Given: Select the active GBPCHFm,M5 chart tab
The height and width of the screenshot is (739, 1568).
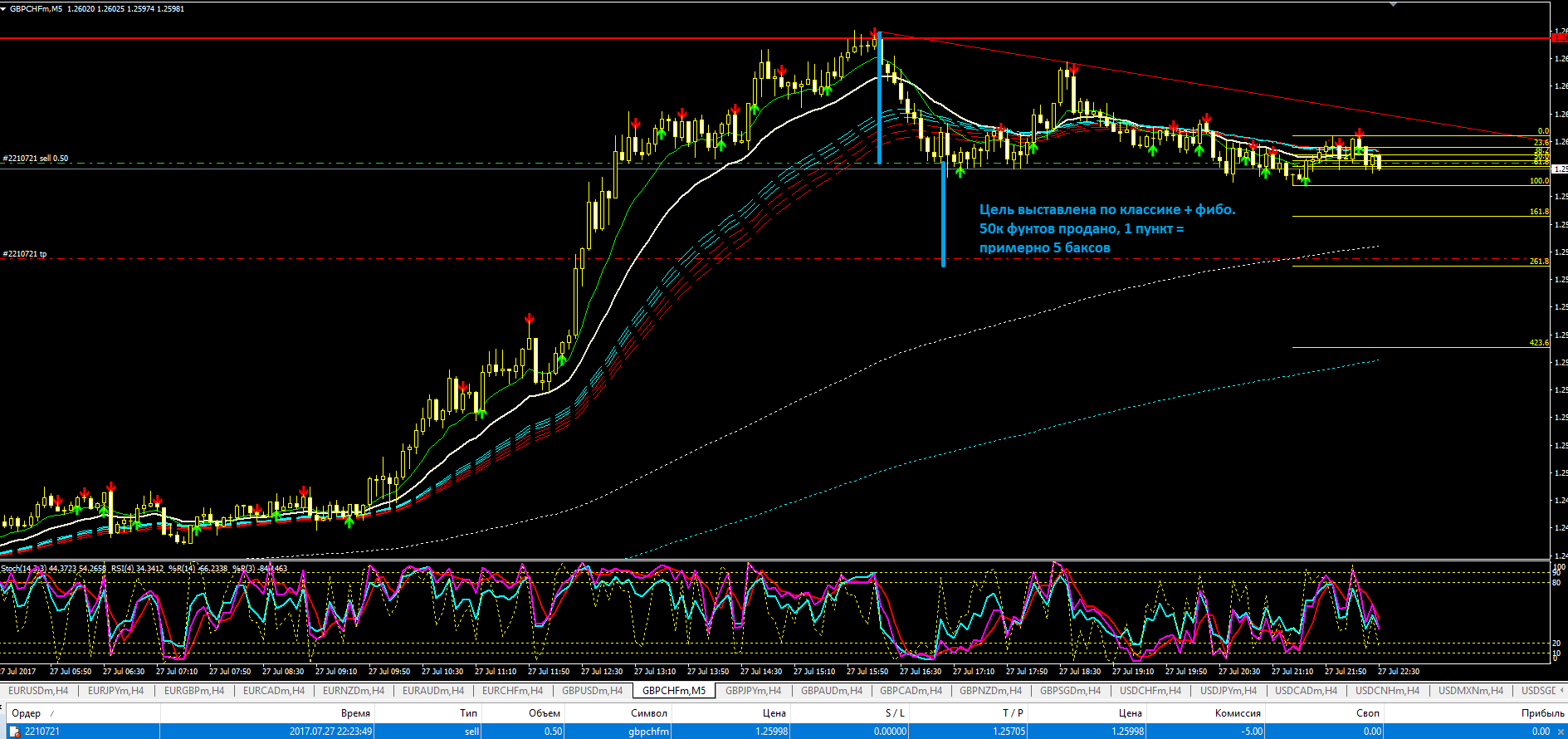Looking at the screenshot, I should [674, 691].
